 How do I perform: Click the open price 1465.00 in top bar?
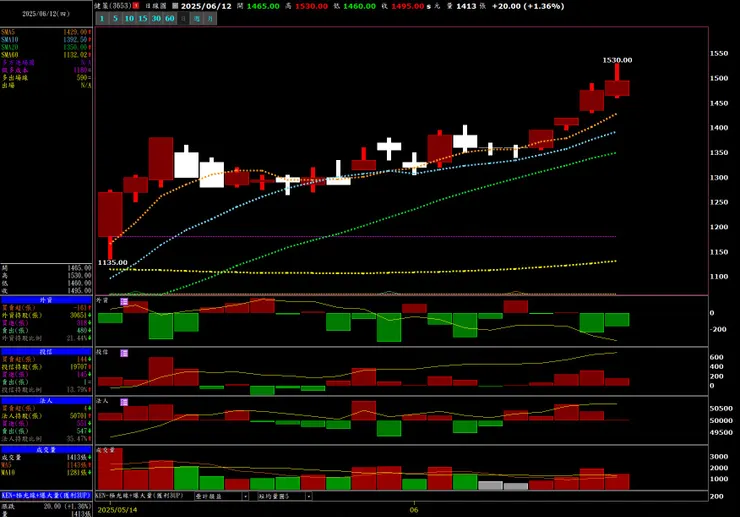[263, 6]
